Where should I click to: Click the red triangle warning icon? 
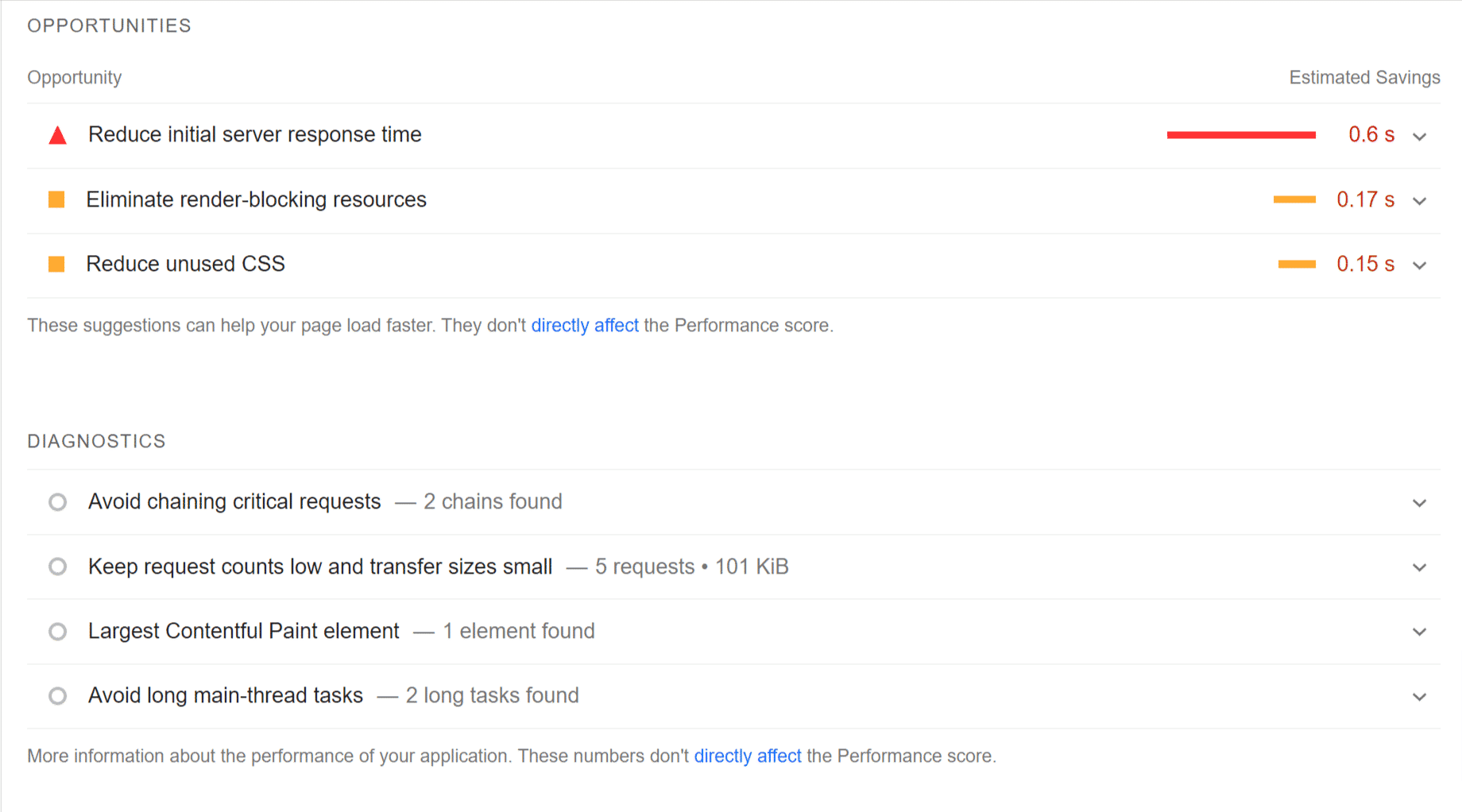[x=57, y=135]
